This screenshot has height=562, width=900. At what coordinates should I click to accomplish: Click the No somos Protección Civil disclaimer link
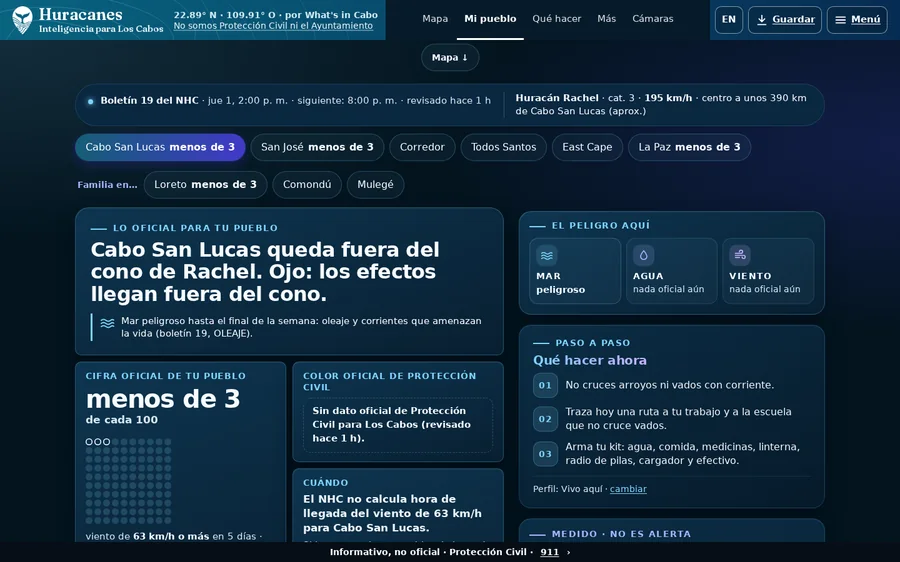(273, 26)
